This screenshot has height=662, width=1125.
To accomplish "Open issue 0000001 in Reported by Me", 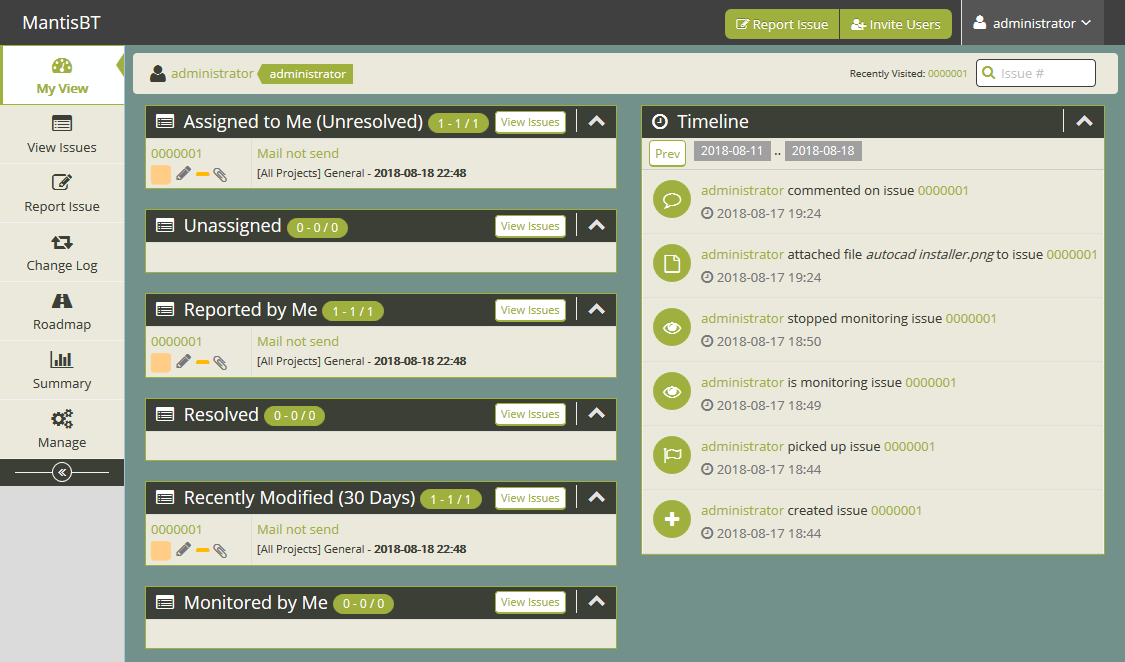I will coord(176,341).
